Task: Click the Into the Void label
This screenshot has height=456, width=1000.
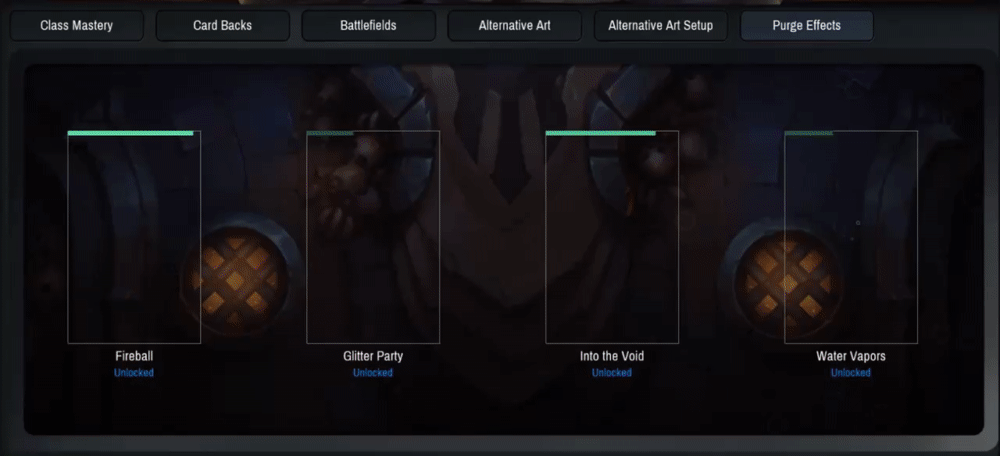Action: click(612, 356)
